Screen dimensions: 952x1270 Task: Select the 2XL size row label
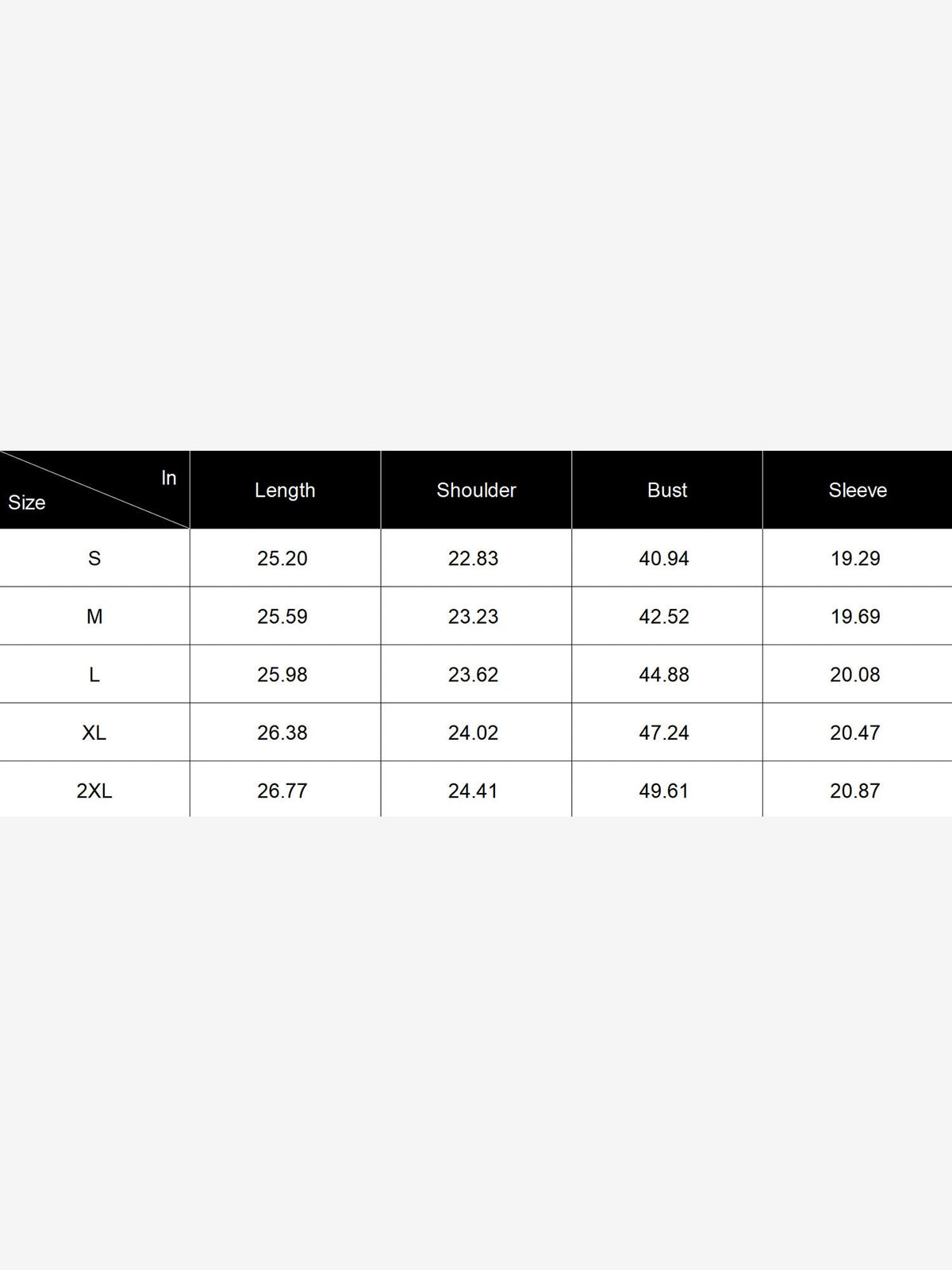coord(94,791)
